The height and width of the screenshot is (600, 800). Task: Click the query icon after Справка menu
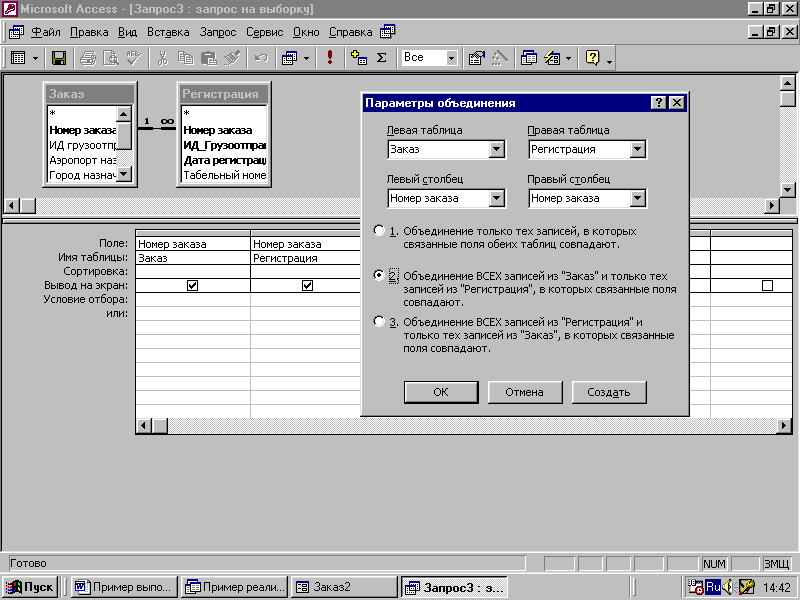(387, 32)
